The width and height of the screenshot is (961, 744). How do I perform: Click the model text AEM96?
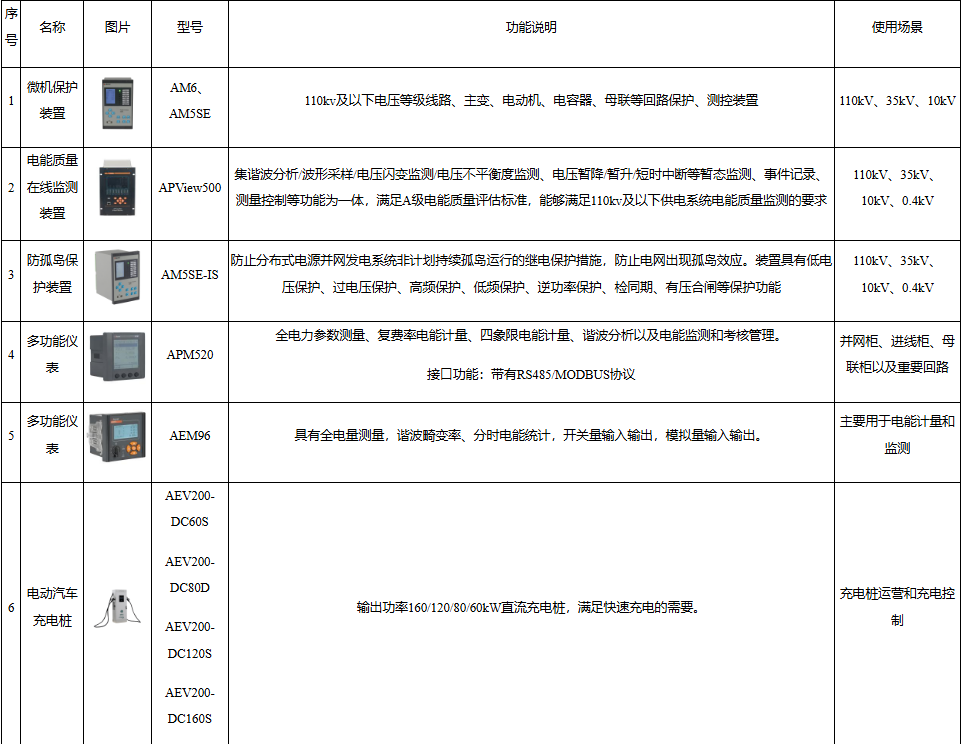pos(189,435)
